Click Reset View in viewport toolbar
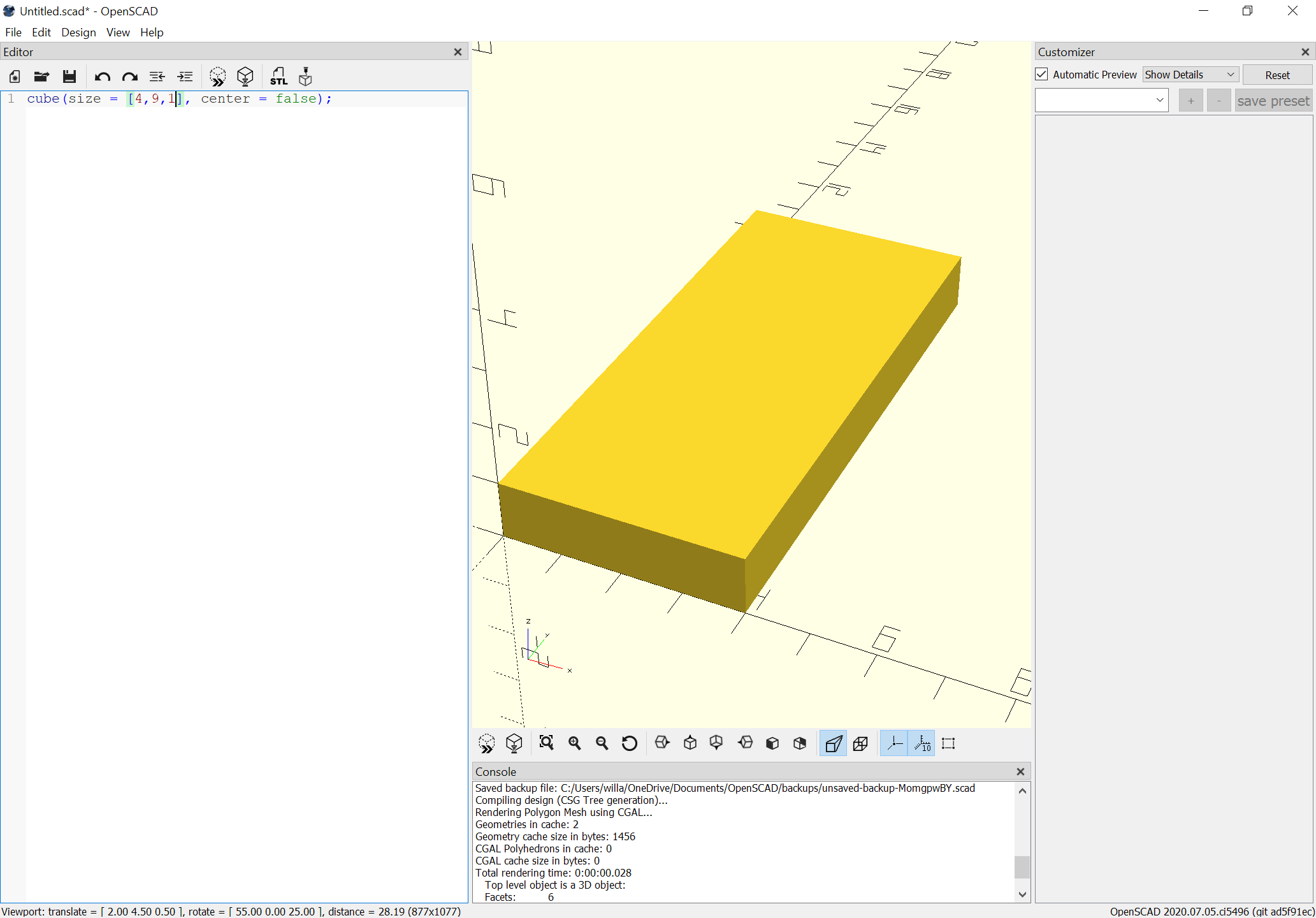This screenshot has height=918, width=1316. [629, 743]
